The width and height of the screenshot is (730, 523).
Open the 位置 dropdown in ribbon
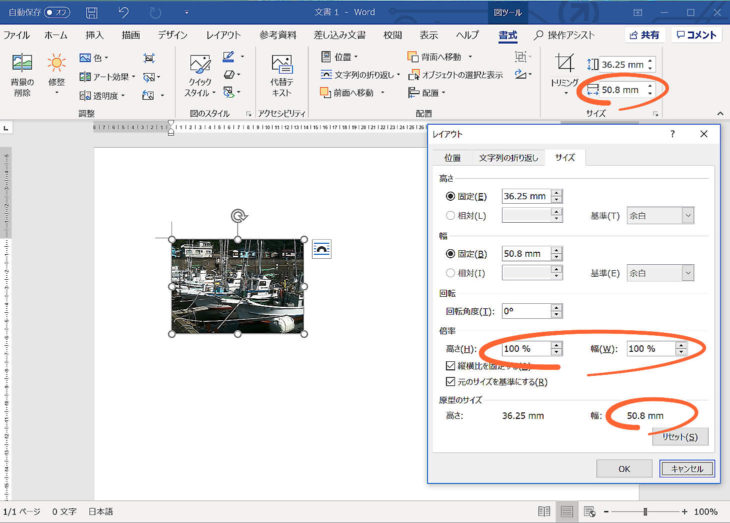pyautogui.click(x=341, y=57)
